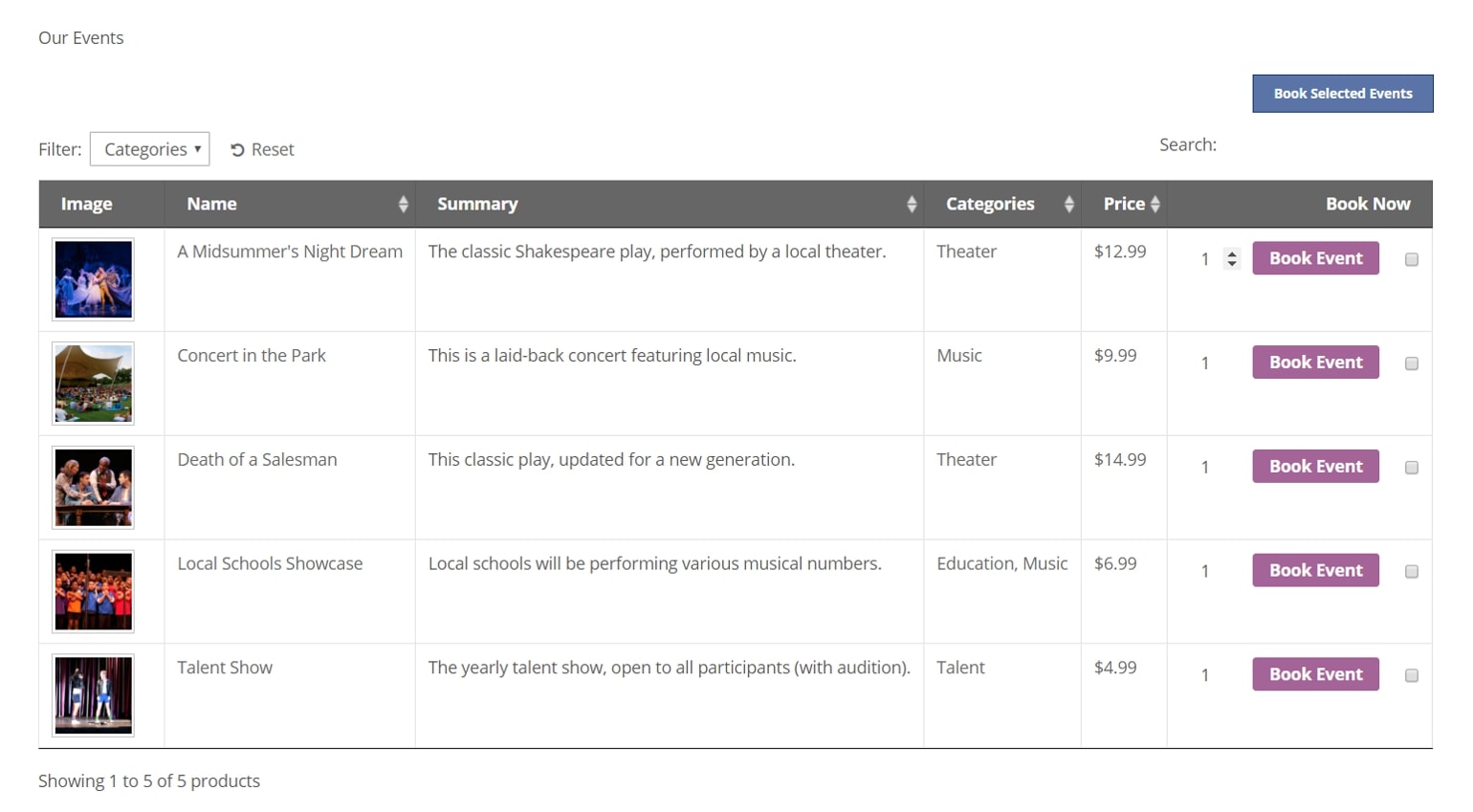Click quantity field for Concert in the Park
Screen dimensions: 1473x812
(1211, 363)
